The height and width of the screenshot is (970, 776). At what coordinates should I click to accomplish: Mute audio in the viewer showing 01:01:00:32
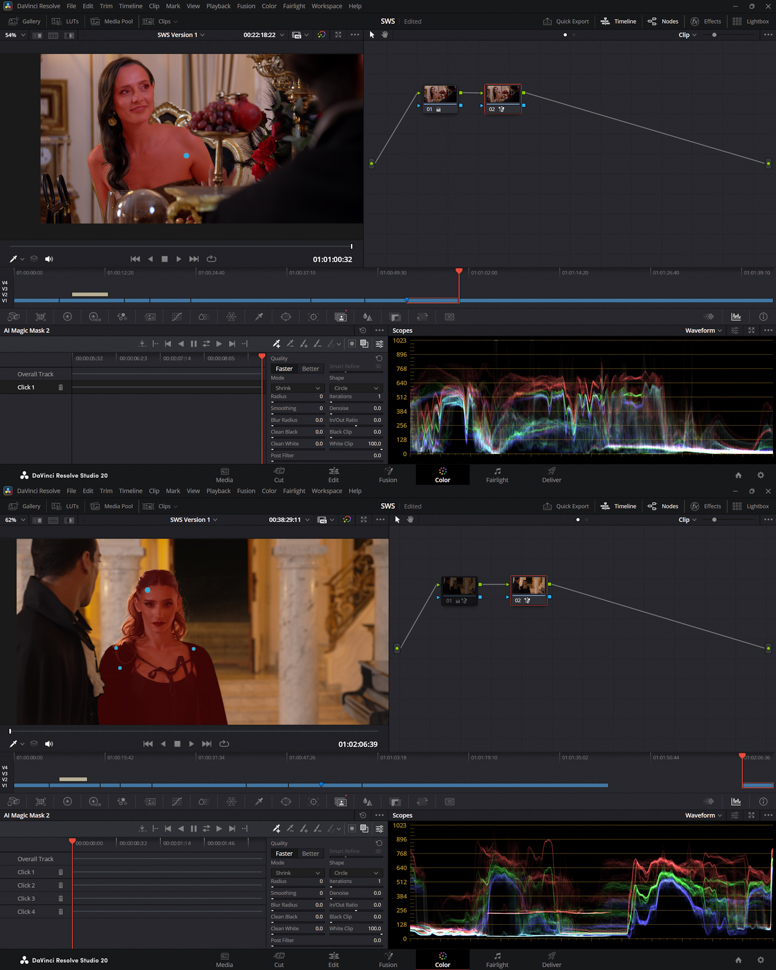tap(49, 259)
